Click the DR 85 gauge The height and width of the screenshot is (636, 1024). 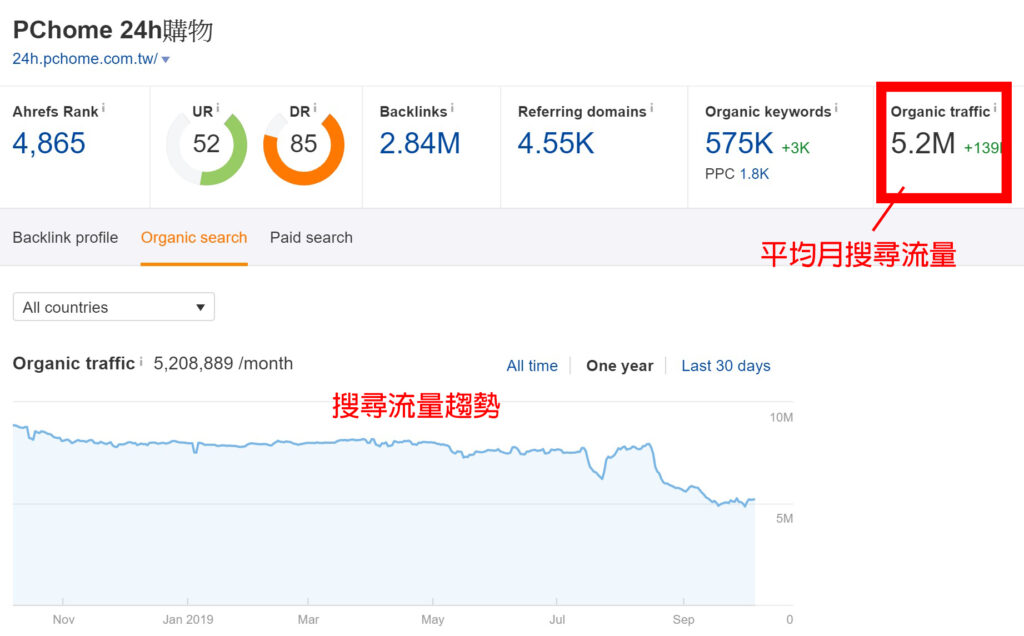click(x=304, y=146)
